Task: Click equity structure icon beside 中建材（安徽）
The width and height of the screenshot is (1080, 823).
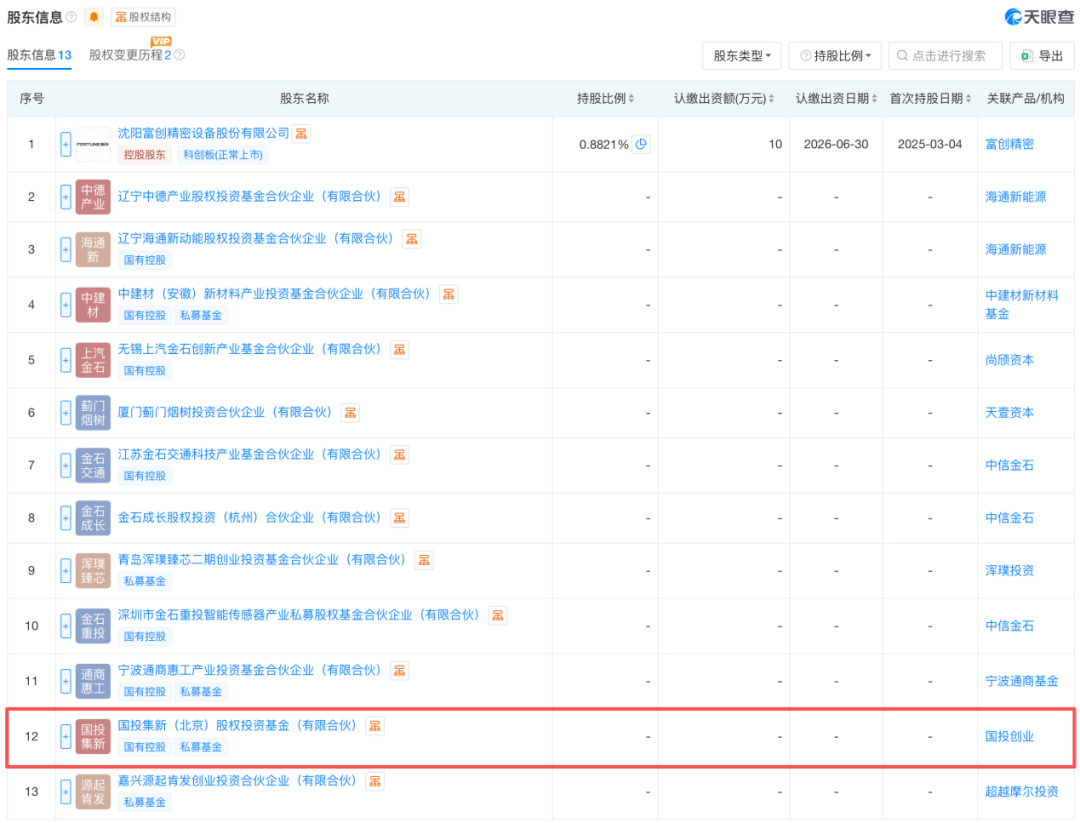Action: (449, 295)
